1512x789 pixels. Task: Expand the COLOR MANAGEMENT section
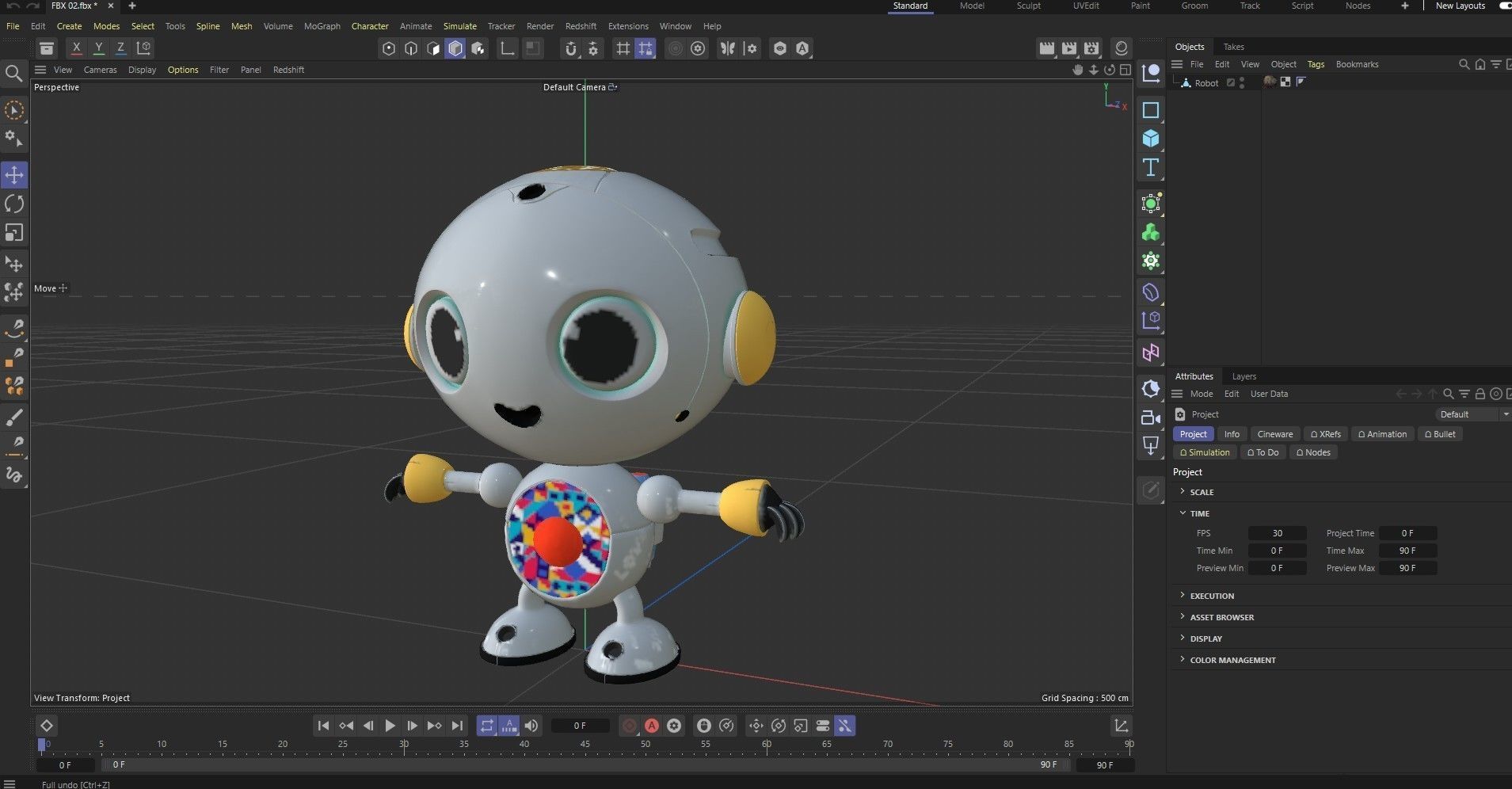coord(1183,660)
